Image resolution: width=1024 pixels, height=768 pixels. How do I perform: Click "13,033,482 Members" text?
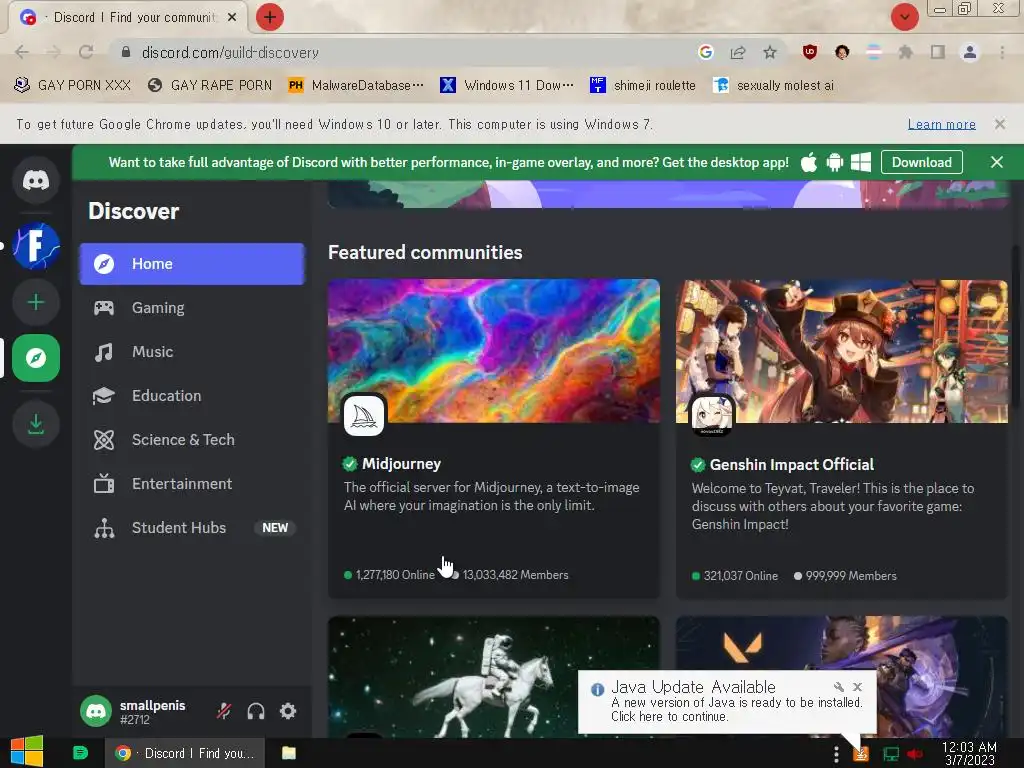pyautogui.click(x=515, y=575)
